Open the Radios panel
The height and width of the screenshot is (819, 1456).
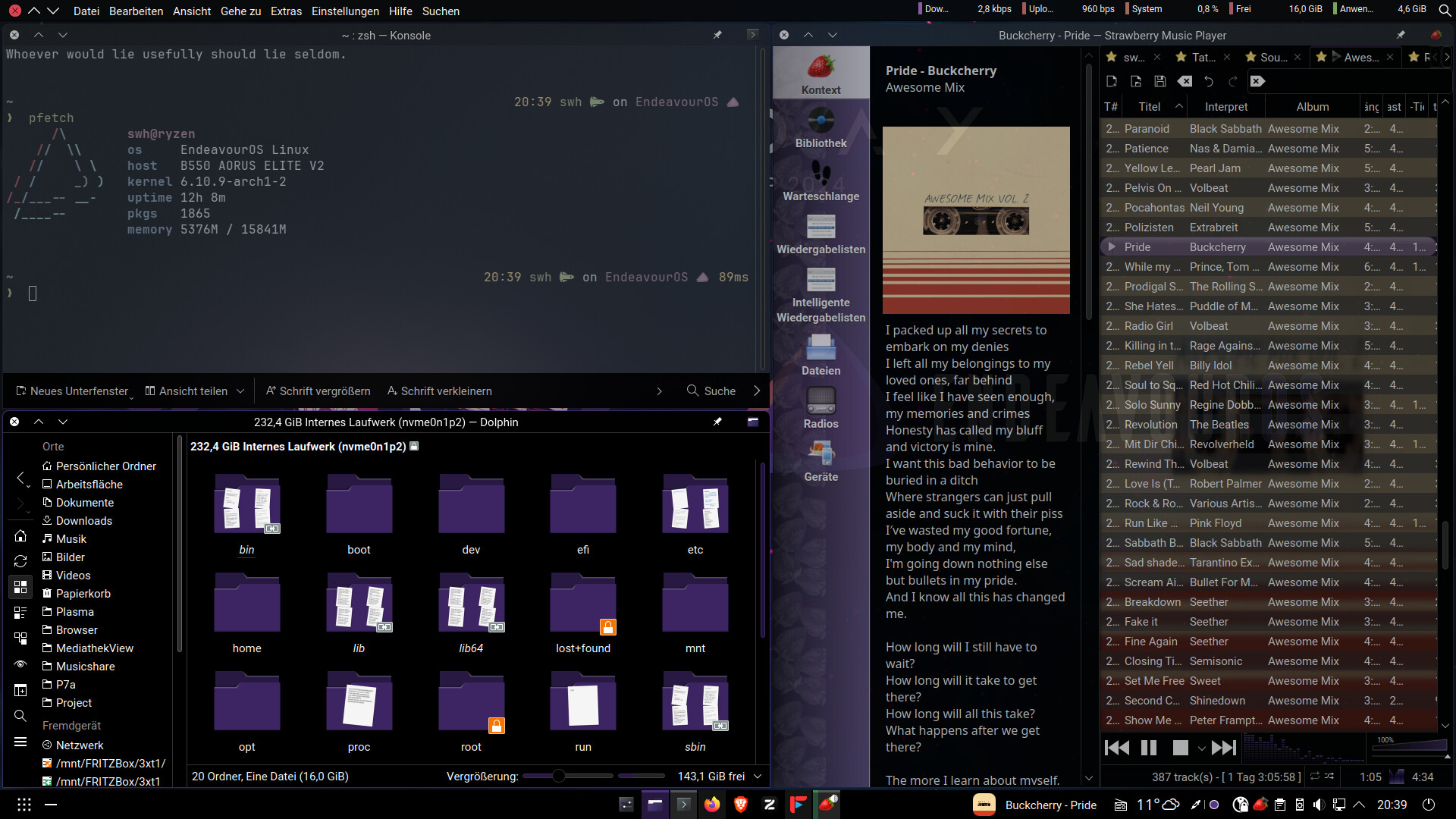point(821,408)
